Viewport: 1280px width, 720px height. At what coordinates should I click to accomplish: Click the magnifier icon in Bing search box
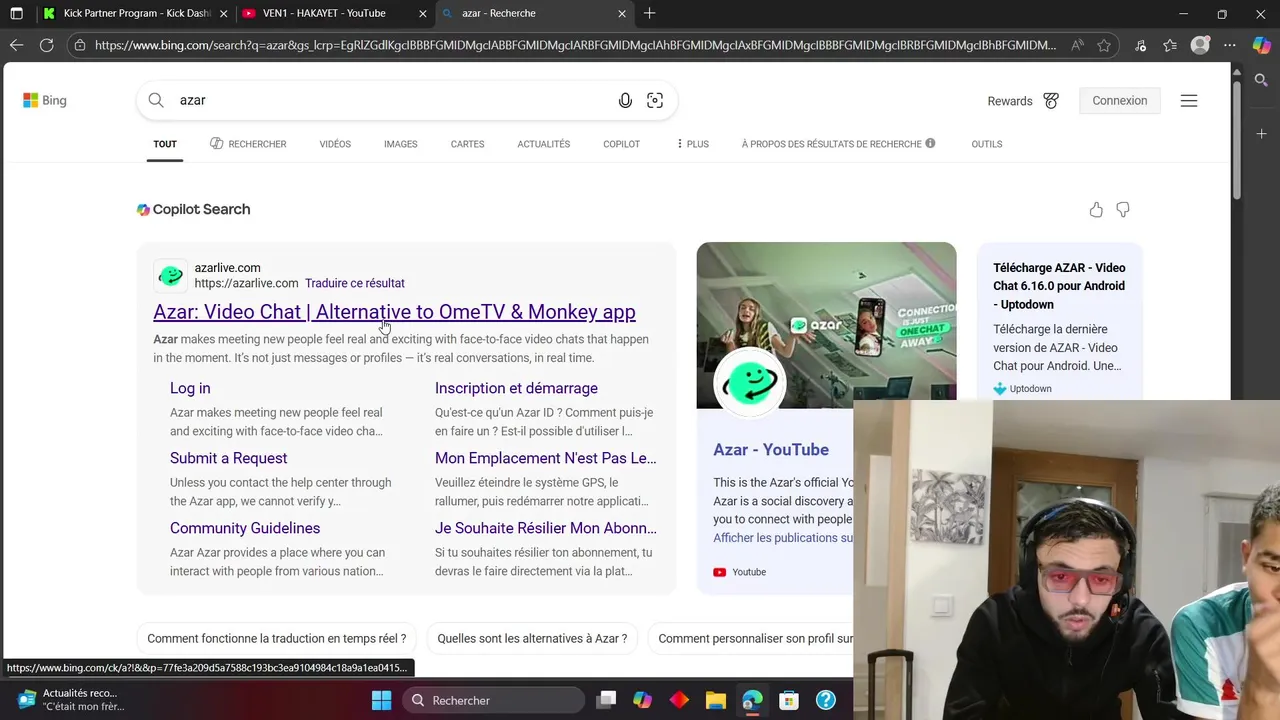point(156,100)
